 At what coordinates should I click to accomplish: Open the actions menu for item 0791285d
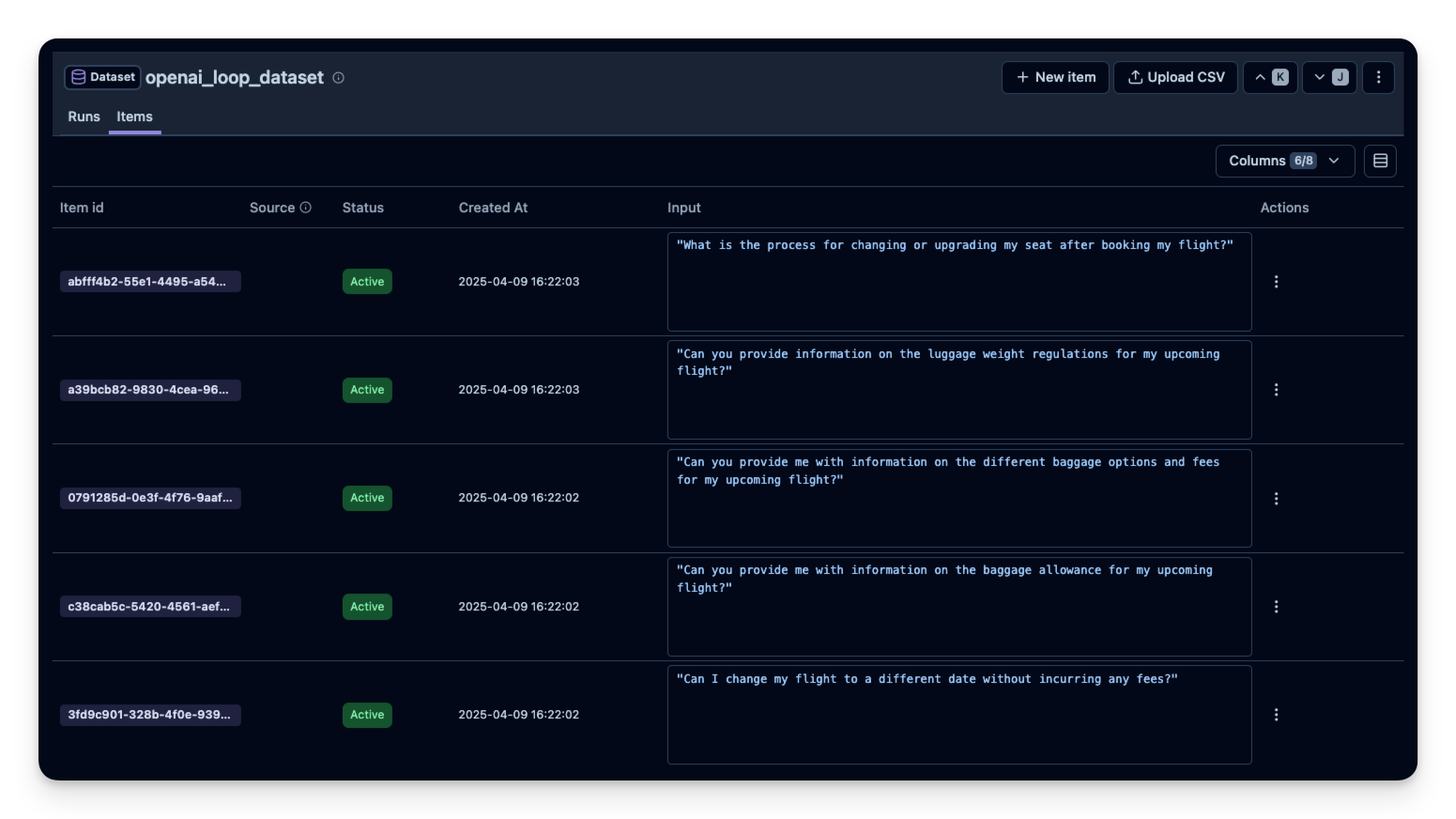point(1277,498)
